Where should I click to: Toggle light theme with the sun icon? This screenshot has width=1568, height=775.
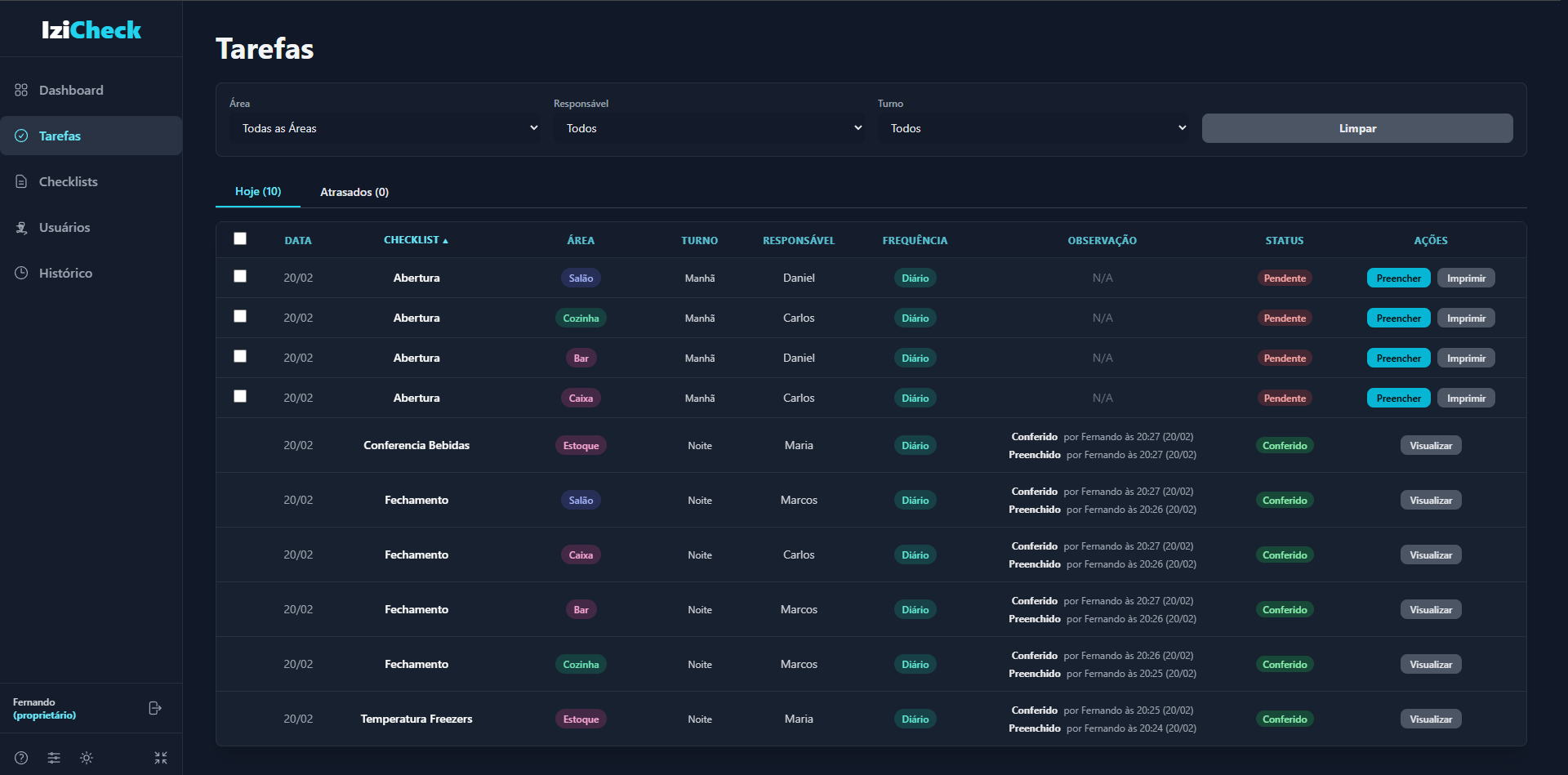coord(87,758)
